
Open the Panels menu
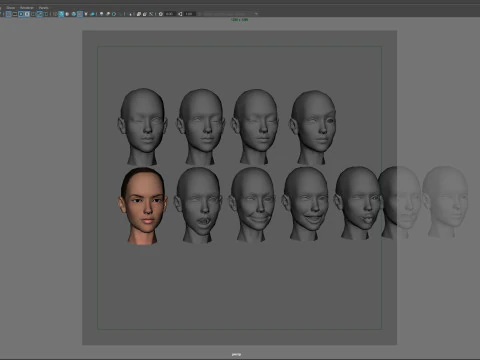[43, 8]
